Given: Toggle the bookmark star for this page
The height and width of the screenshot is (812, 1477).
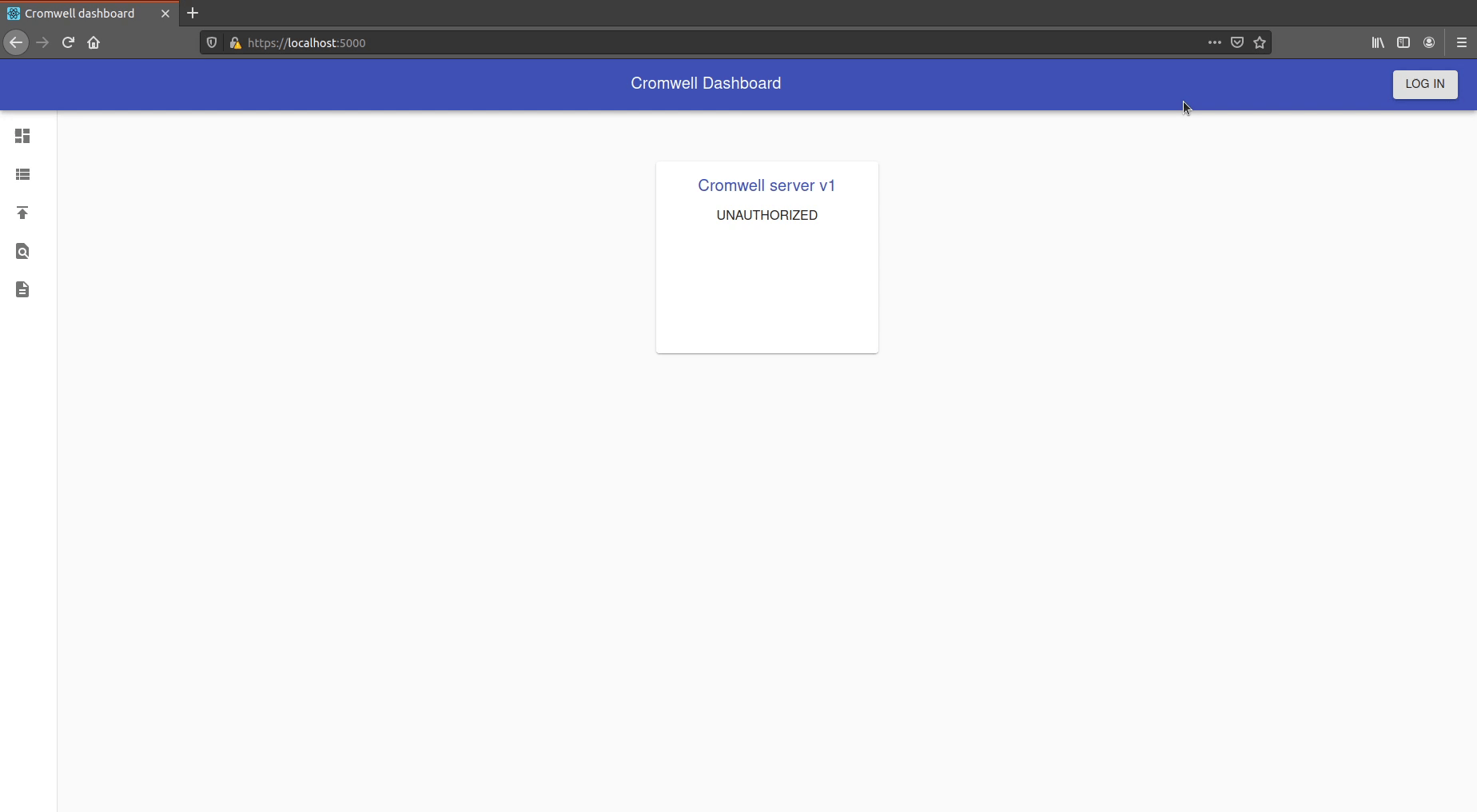Looking at the screenshot, I should [1260, 43].
